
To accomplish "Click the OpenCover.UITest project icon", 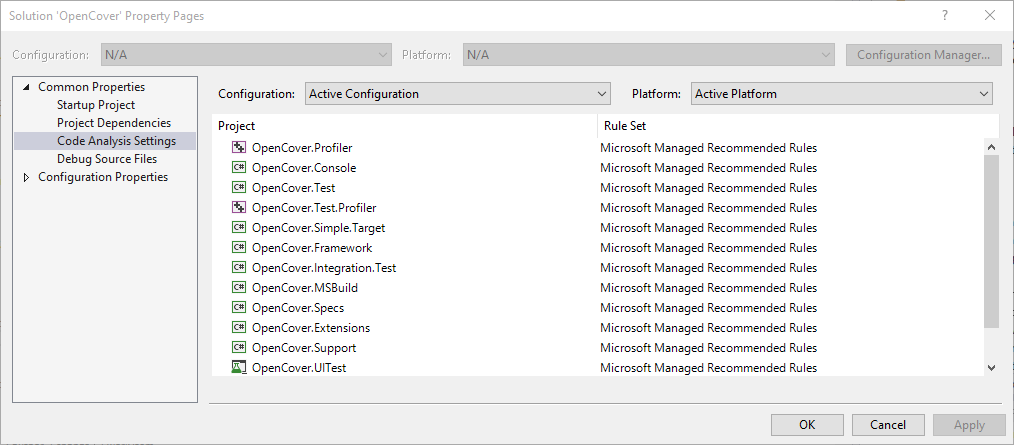I will tap(239, 368).
